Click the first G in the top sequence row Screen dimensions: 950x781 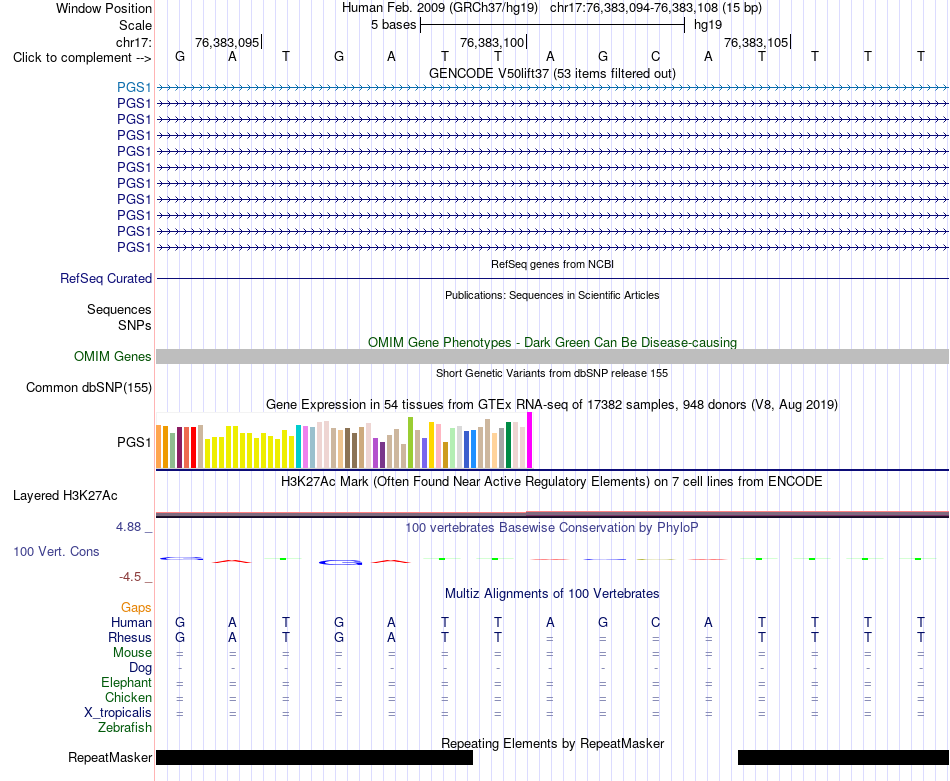pos(180,56)
